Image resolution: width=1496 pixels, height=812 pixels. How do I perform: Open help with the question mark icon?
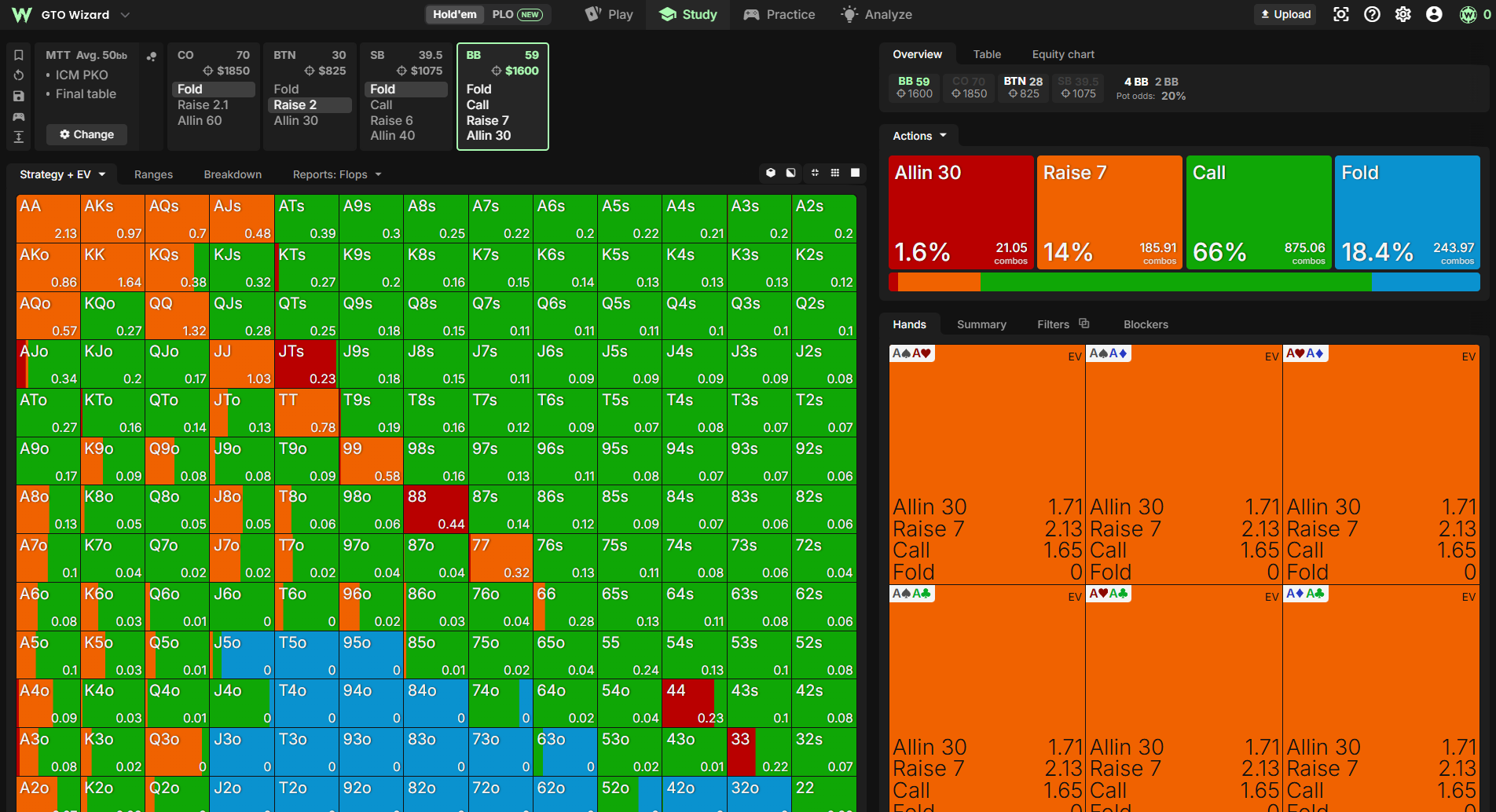pos(1372,14)
